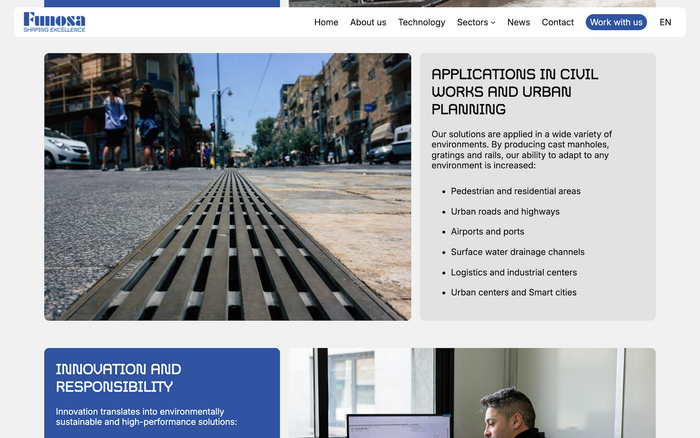
Task: Click the Urban roads and highways item
Action: (x=505, y=212)
